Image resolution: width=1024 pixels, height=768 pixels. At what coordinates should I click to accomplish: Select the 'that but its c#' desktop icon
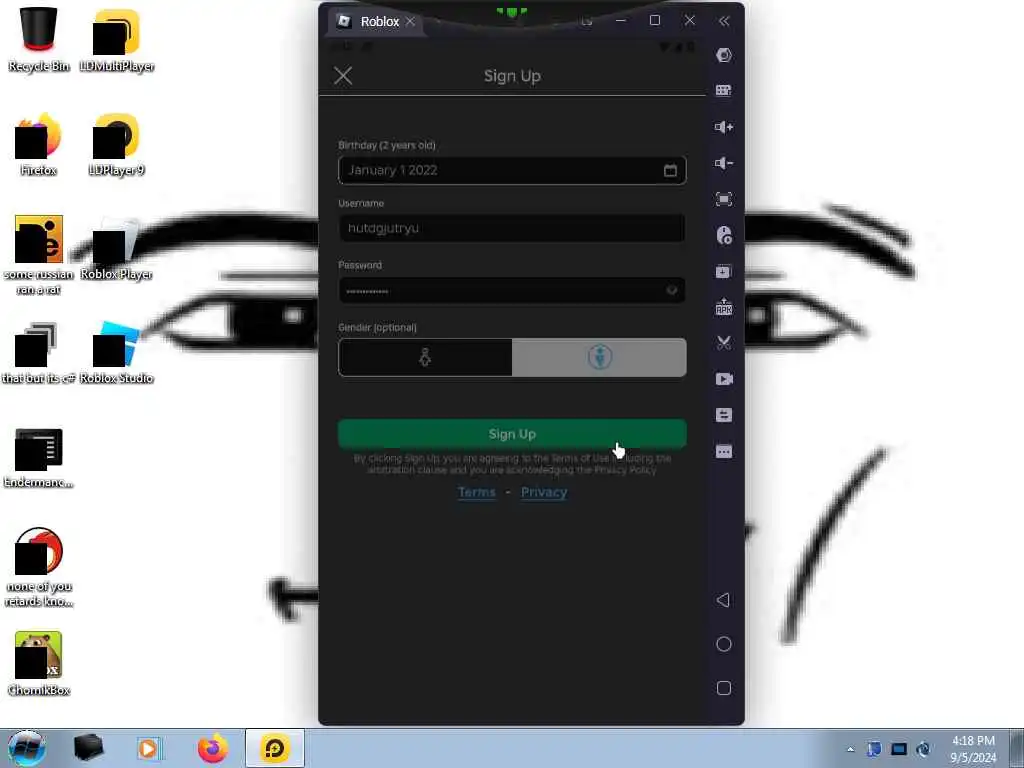tap(39, 353)
